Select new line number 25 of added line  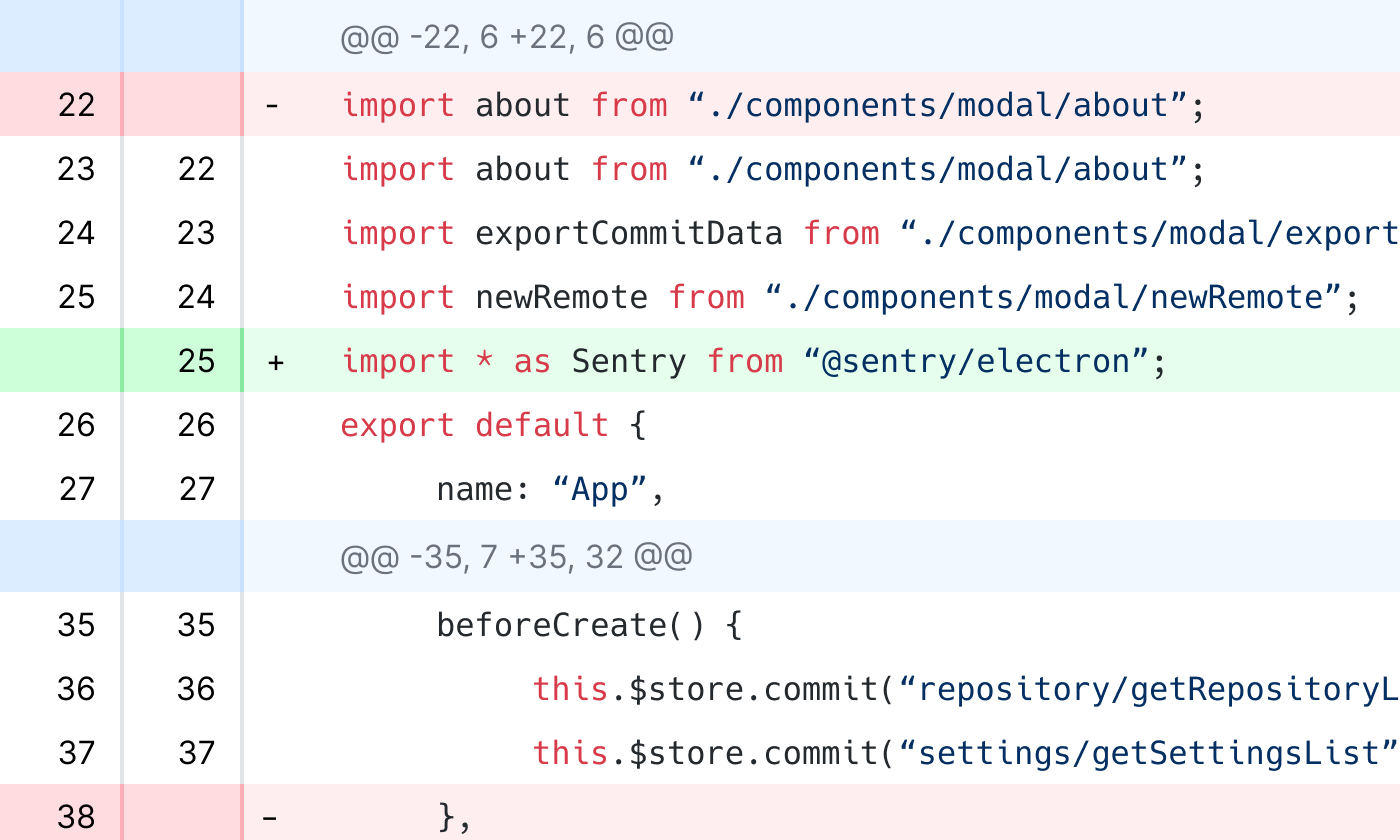point(196,361)
